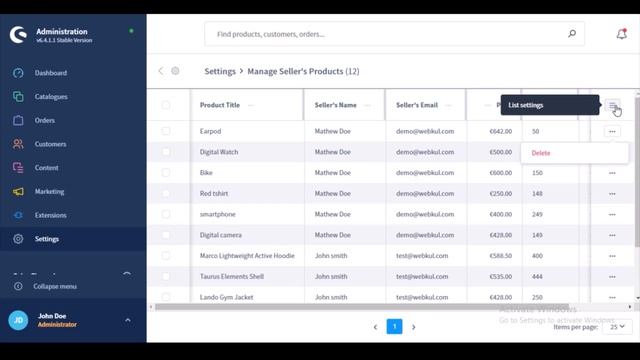Open the Marketing megaphone icon

click(18, 191)
